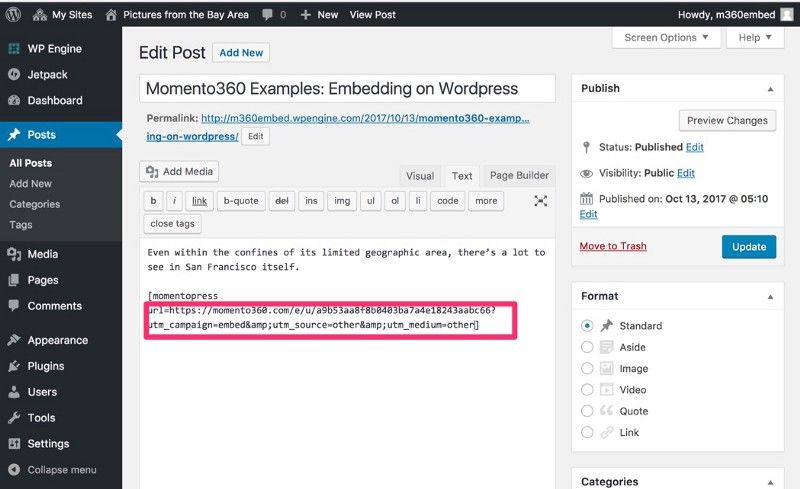Switch to the Text editor tab

pos(462,176)
